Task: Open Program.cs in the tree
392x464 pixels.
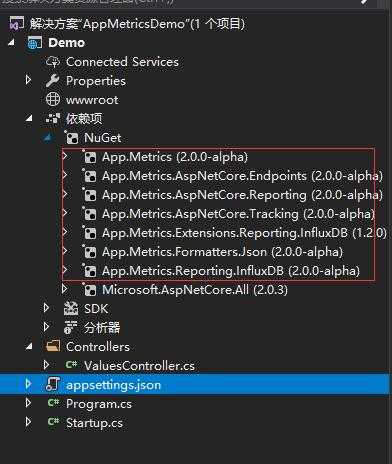Action: [x=99, y=404]
